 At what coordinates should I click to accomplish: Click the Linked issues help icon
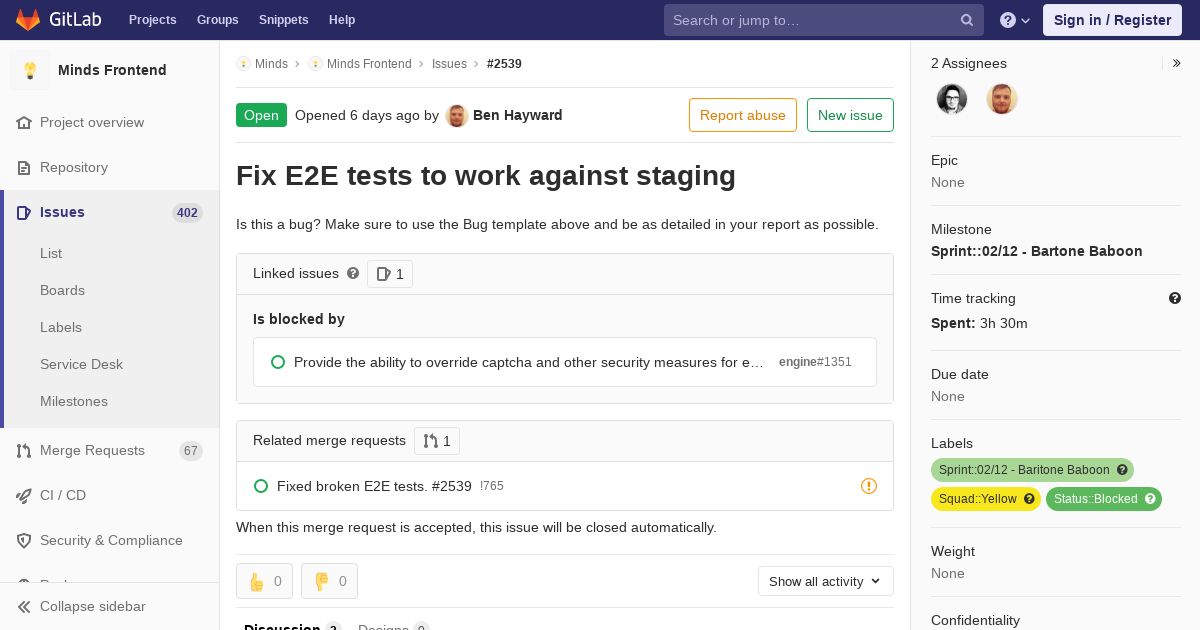click(353, 273)
